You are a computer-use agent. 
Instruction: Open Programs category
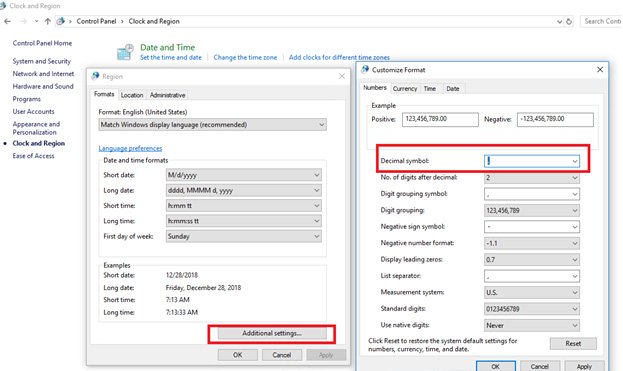pos(27,99)
